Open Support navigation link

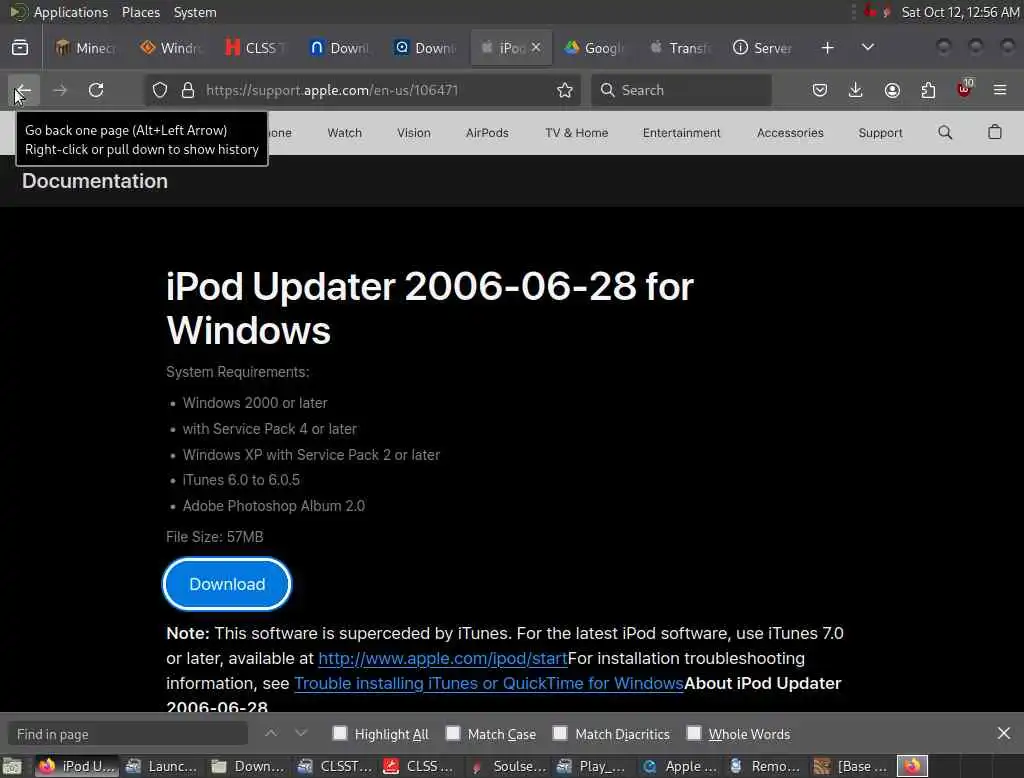(880, 133)
